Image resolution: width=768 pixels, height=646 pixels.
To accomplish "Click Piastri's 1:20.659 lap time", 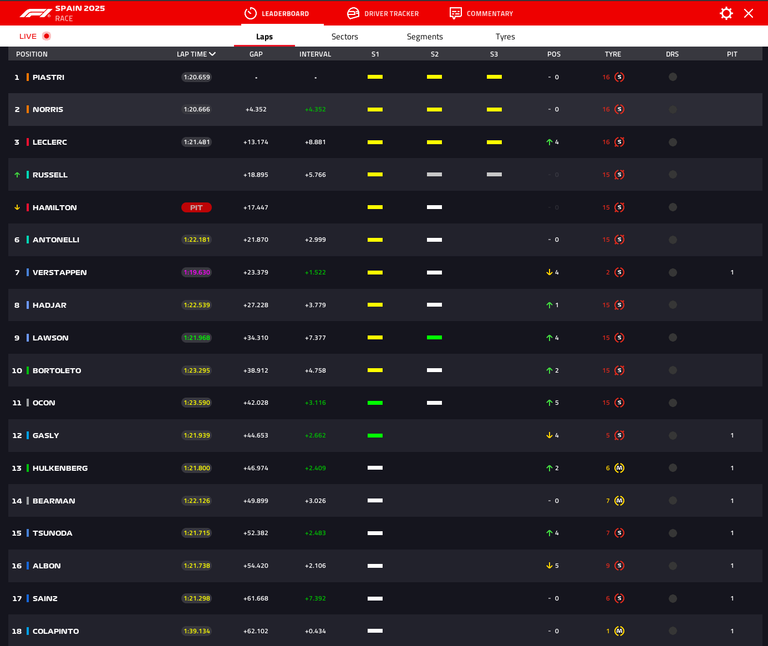I will [x=196, y=77].
